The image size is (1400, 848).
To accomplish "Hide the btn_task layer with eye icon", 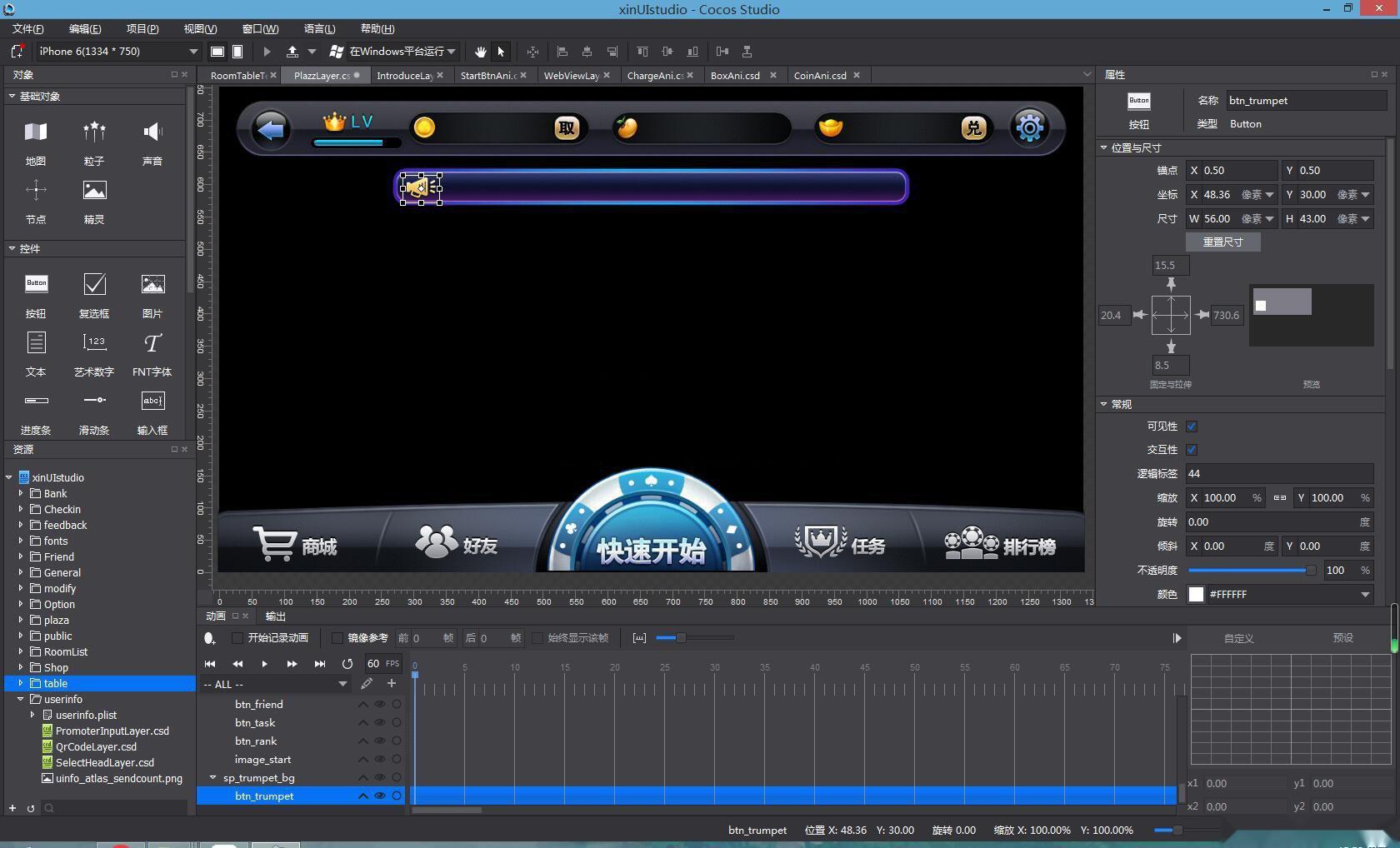I will click(x=380, y=723).
